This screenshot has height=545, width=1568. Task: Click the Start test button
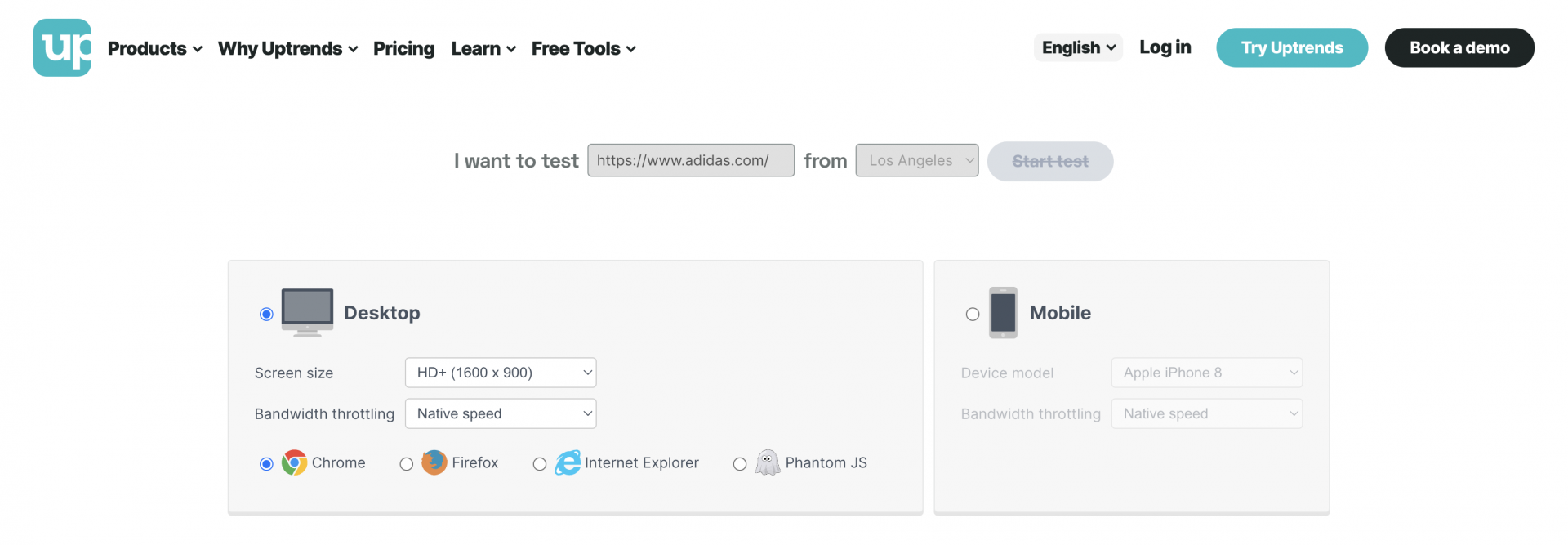click(x=1050, y=161)
